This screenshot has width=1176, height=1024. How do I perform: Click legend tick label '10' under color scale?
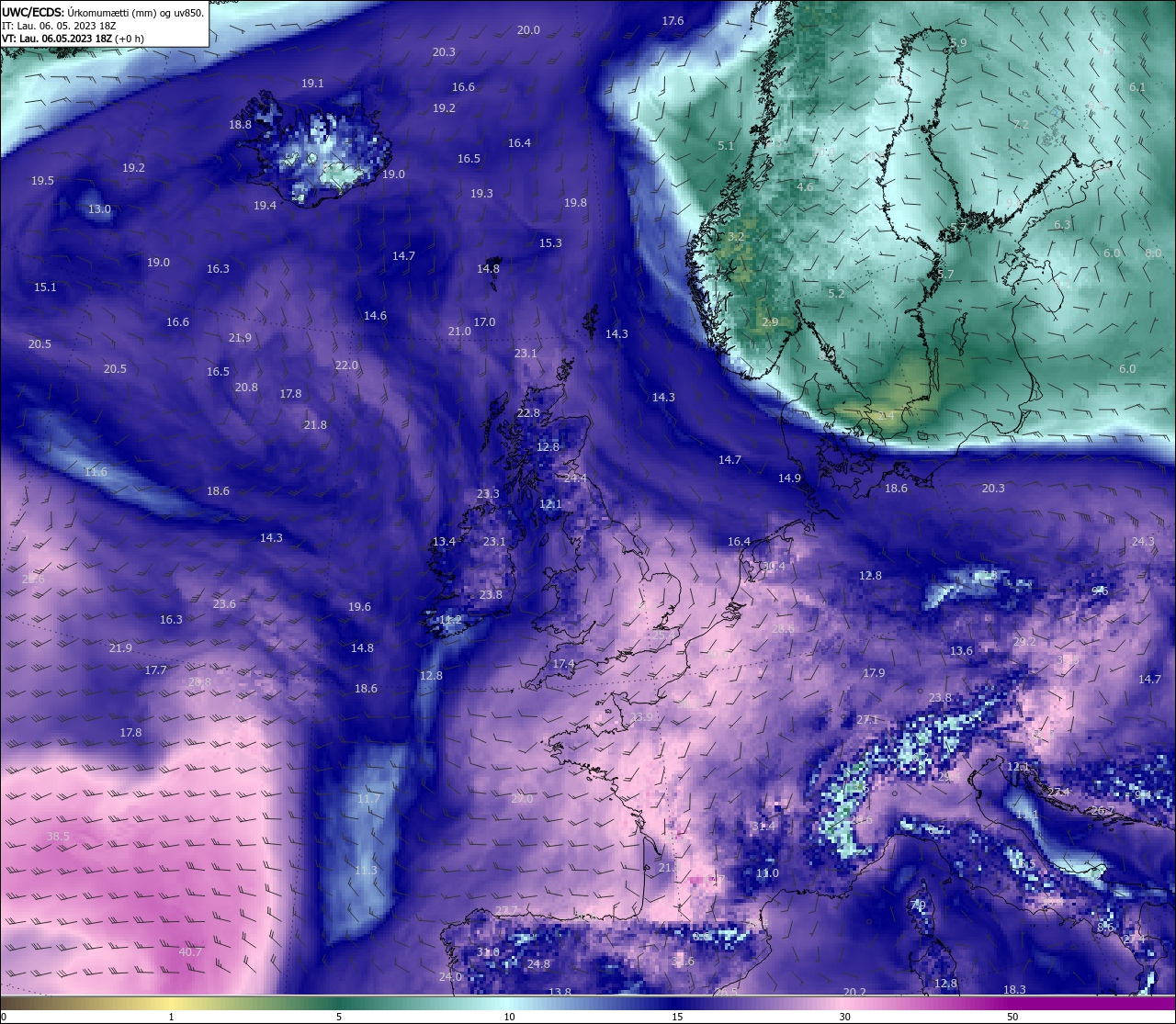tap(509, 1017)
